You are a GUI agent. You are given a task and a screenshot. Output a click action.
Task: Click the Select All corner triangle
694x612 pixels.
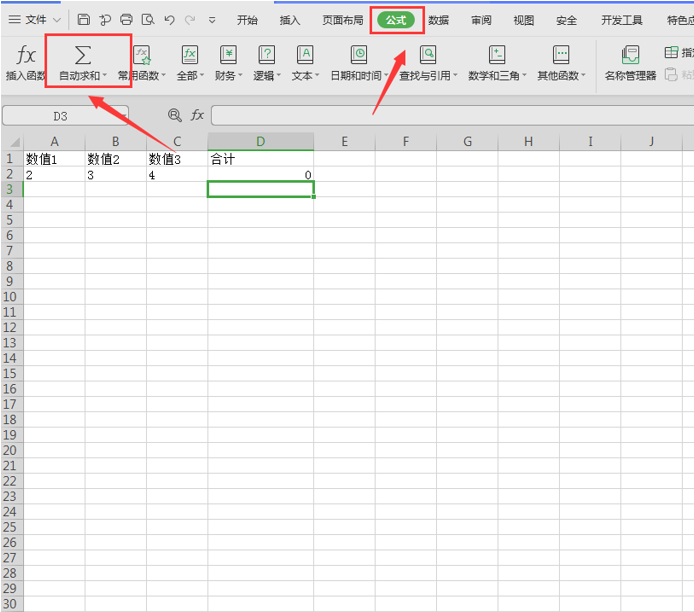coord(15,142)
